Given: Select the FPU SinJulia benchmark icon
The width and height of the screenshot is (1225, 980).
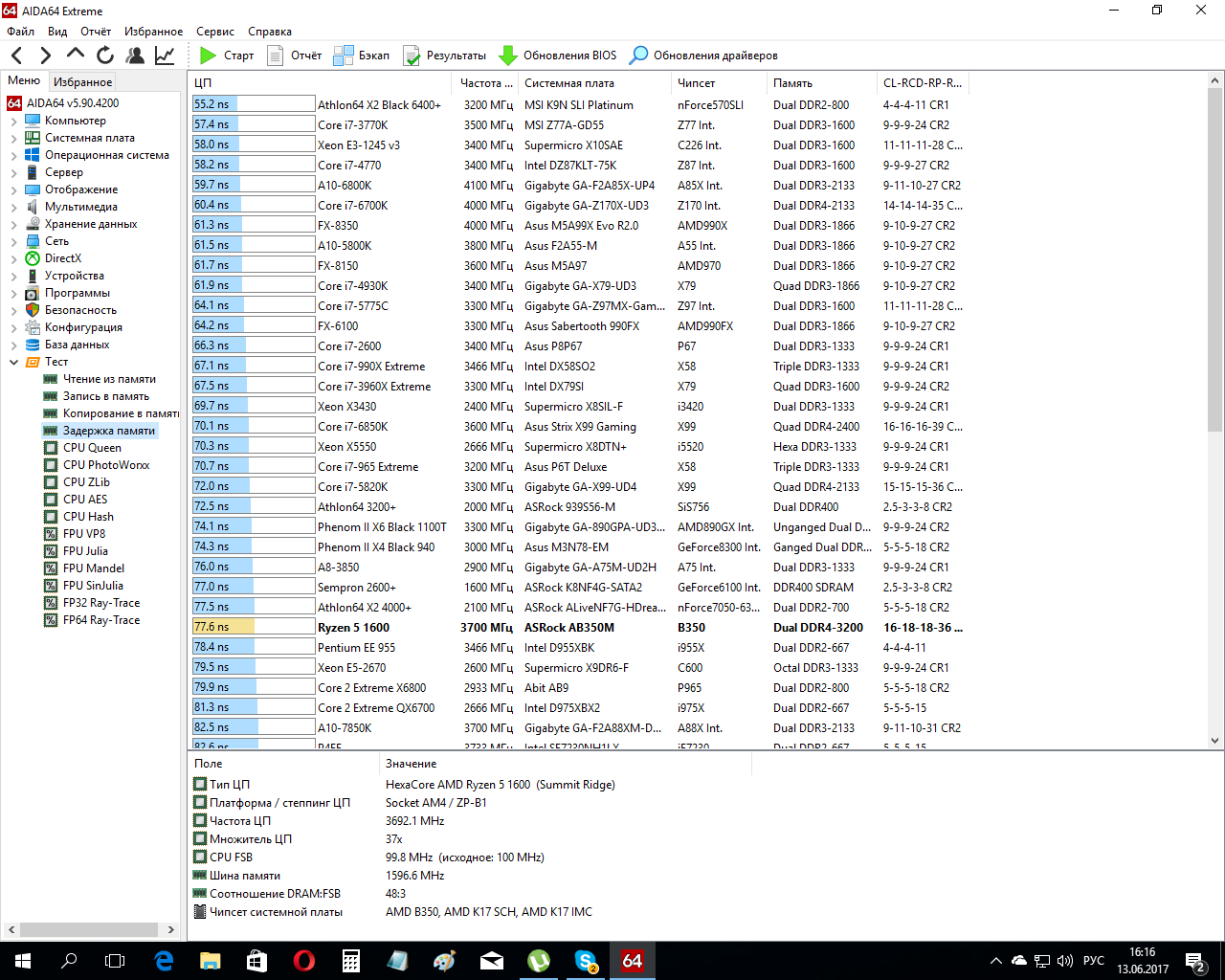Looking at the screenshot, I should coord(51,586).
